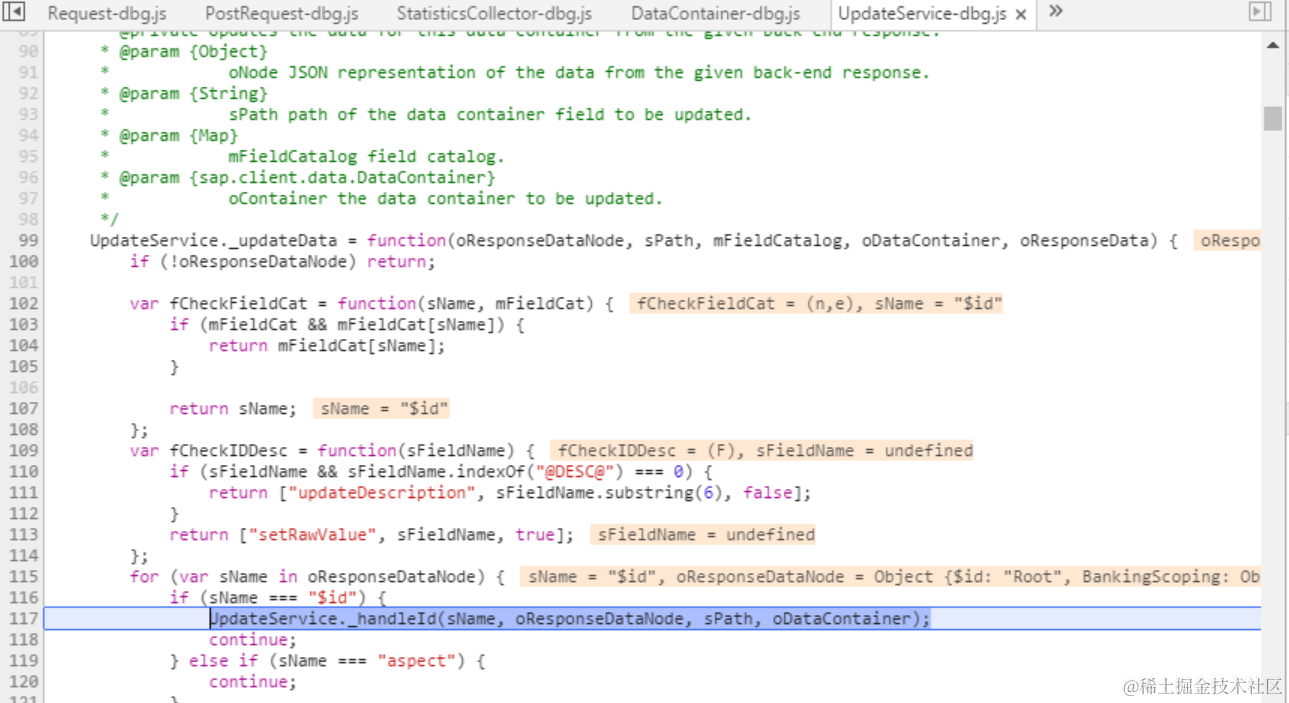The height and width of the screenshot is (703, 1289).
Task: Open the DataContainer-dbg.js tab
Action: pos(716,14)
